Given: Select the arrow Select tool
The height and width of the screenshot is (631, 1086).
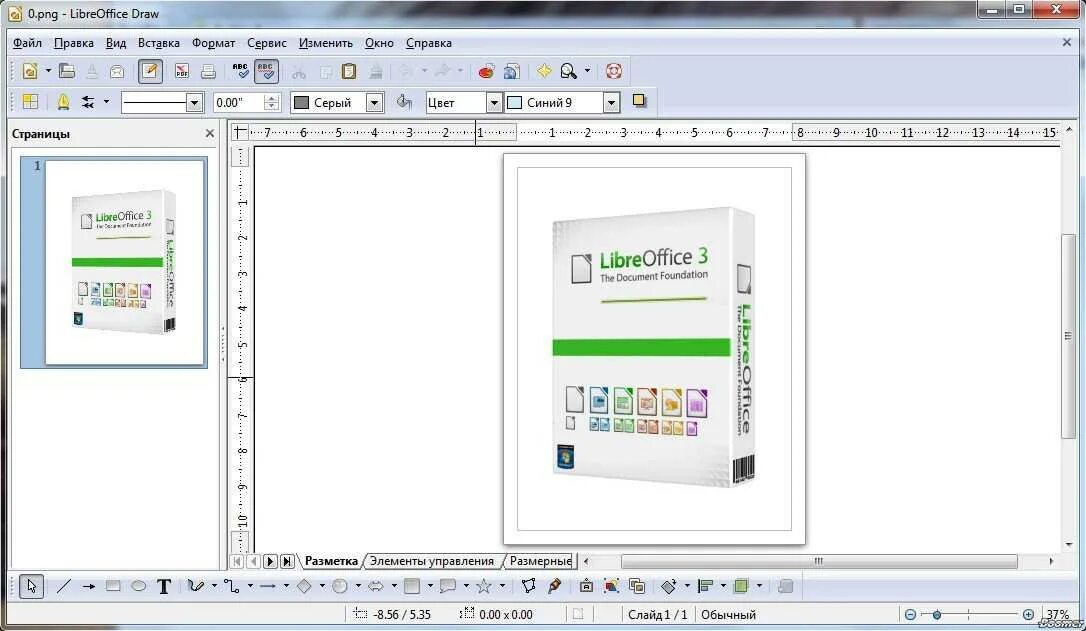Looking at the screenshot, I should click(x=31, y=587).
